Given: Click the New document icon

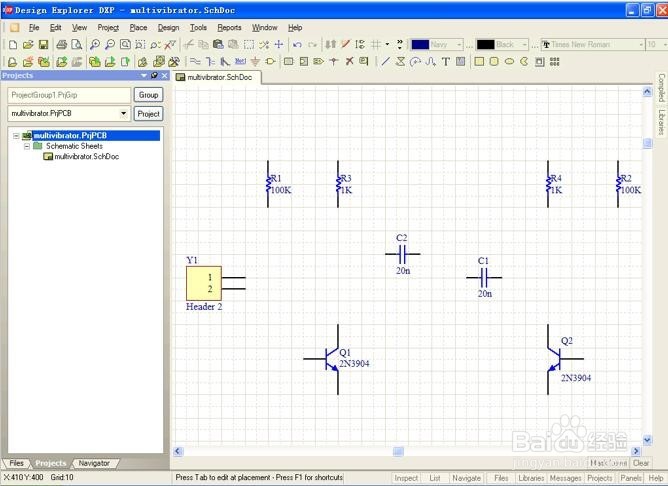Looking at the screenshot, I should tap(13, 45).
